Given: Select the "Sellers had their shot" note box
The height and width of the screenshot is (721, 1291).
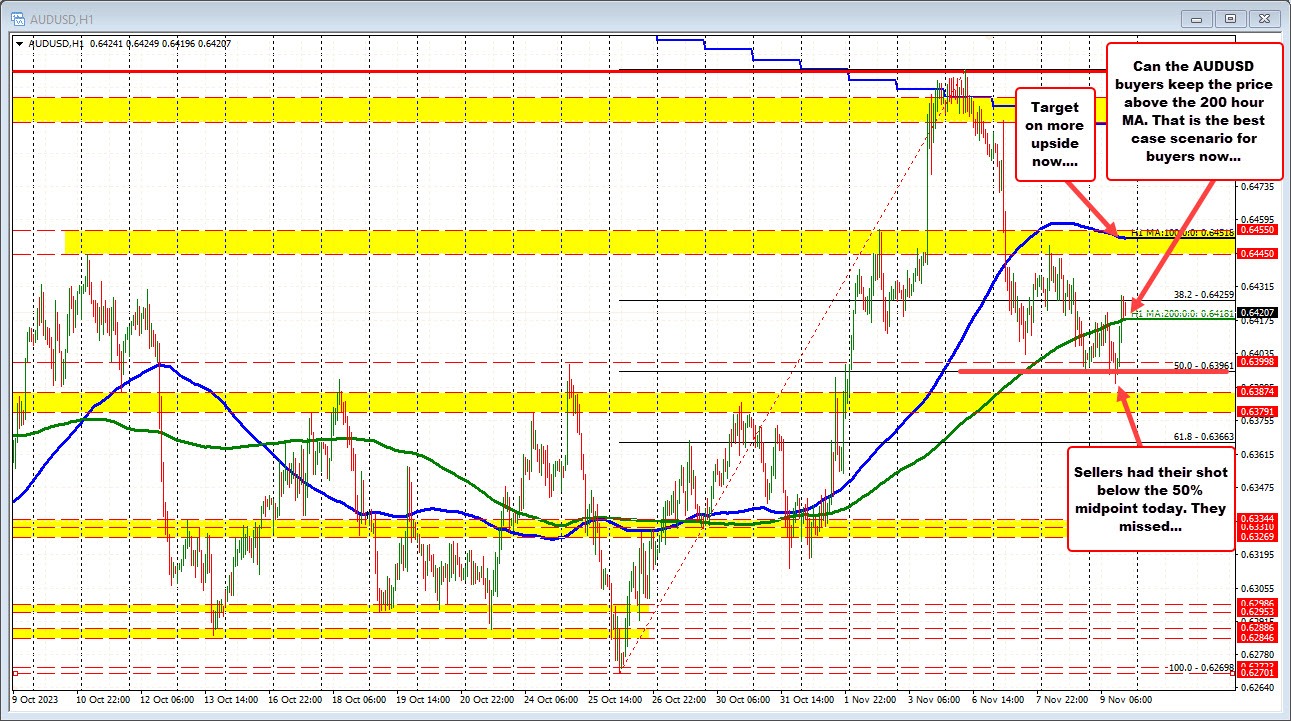Looking at the screenshot, I should [1150, 500].
